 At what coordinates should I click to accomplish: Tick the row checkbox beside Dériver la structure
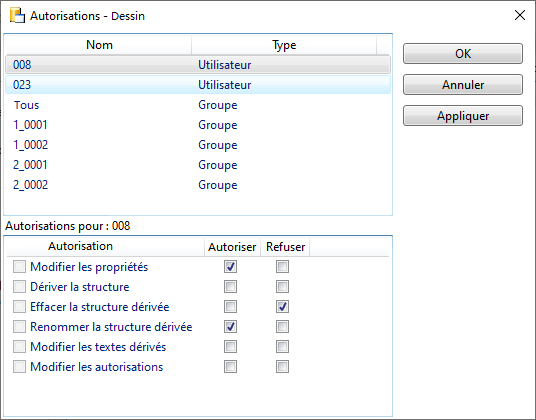click(19, 287)
